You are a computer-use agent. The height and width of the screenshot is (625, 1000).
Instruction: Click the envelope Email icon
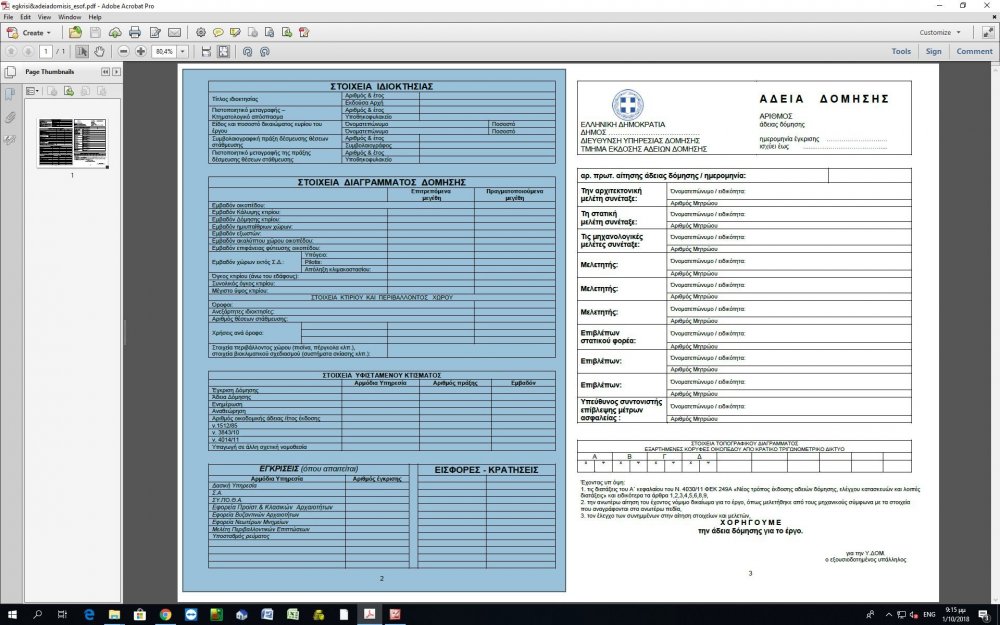(175, 32)
